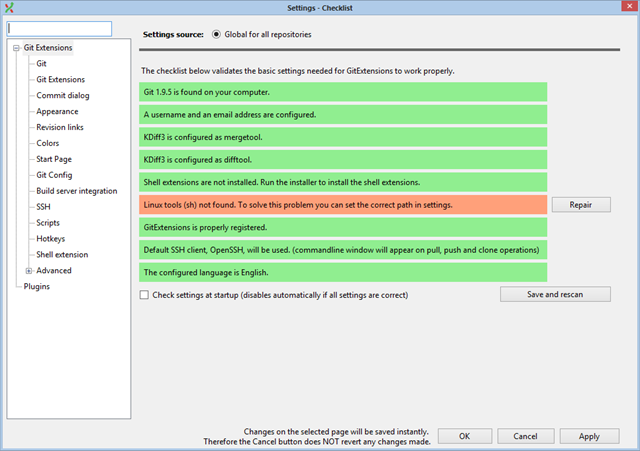
Task: Click Shell extensions are not installed row
Action: point(343,182)
